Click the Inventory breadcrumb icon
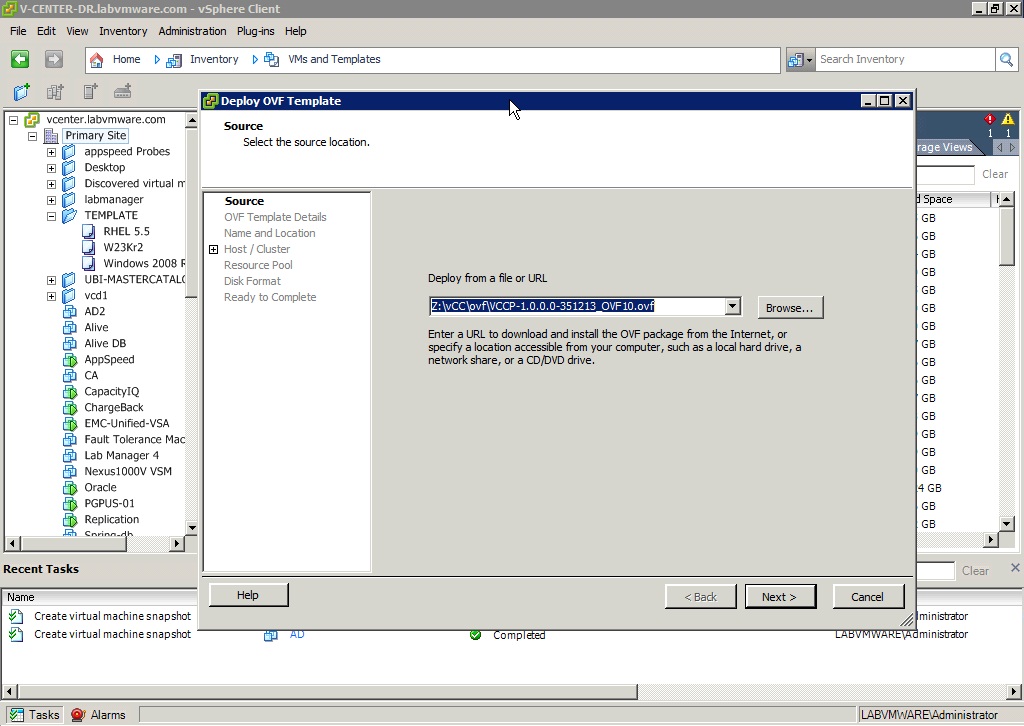The image size is (1024, 726). [x=174, y=60]
